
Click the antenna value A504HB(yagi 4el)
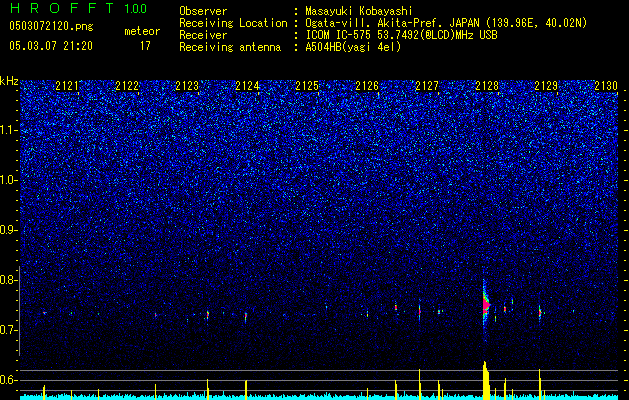[353, 47]
